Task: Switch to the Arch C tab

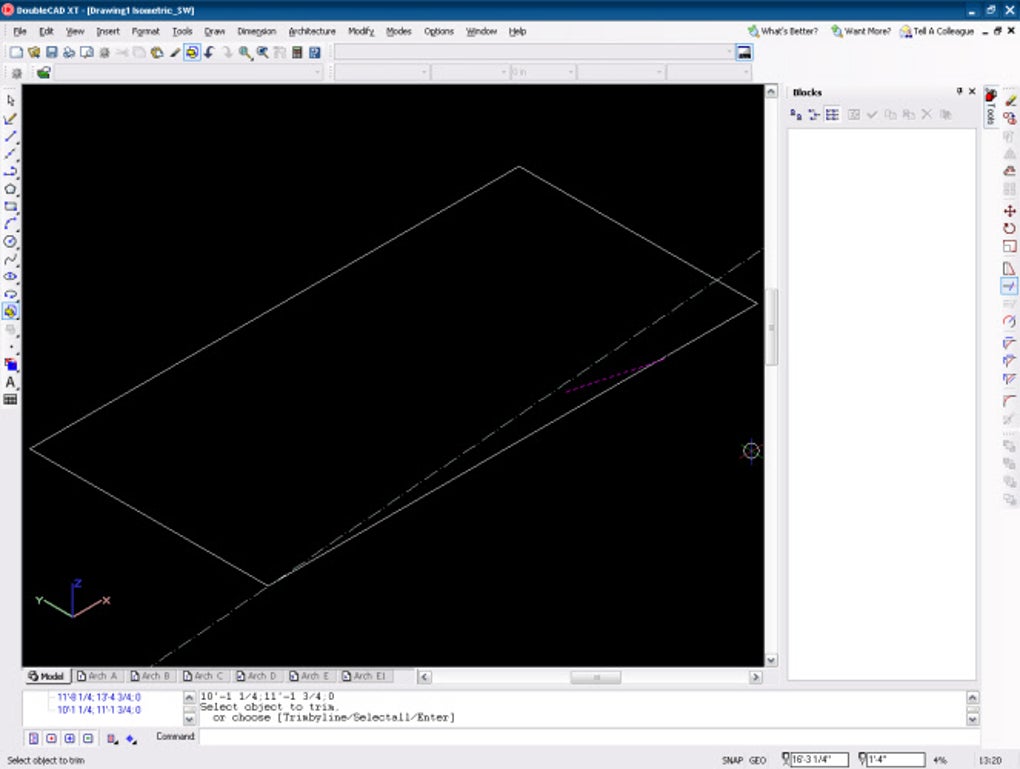Action: 203,676
